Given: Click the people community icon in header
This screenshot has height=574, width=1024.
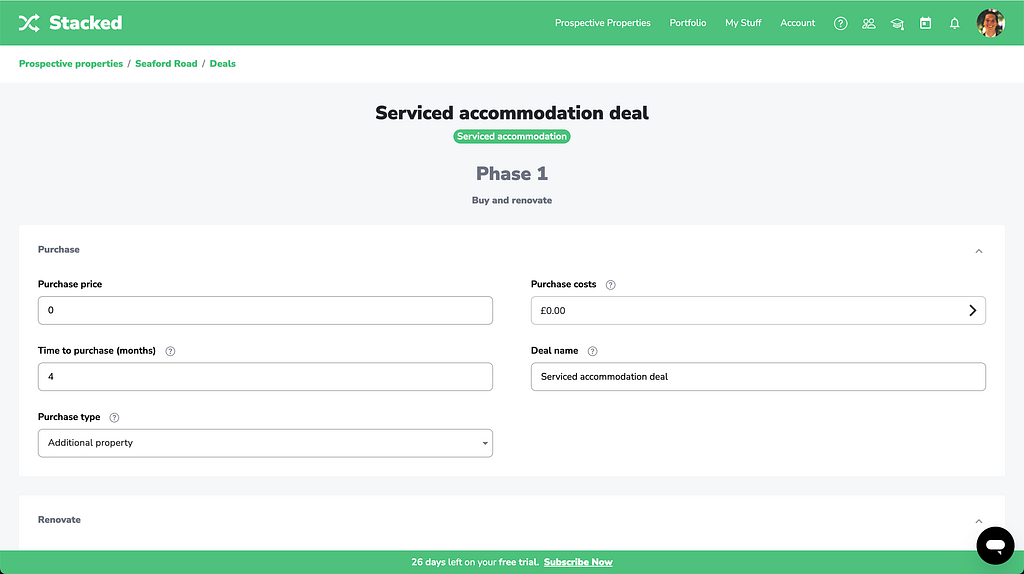Looking at the screenshot, I should click(x=869, y=23).
